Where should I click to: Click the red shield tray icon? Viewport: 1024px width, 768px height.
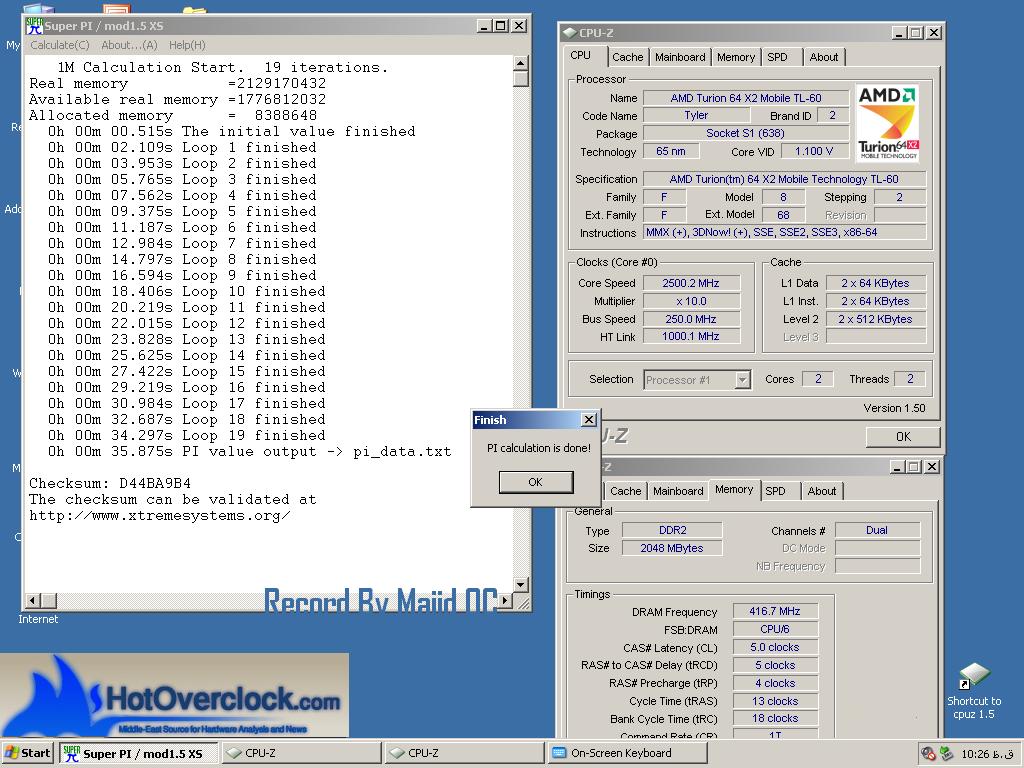pos(928,754)
